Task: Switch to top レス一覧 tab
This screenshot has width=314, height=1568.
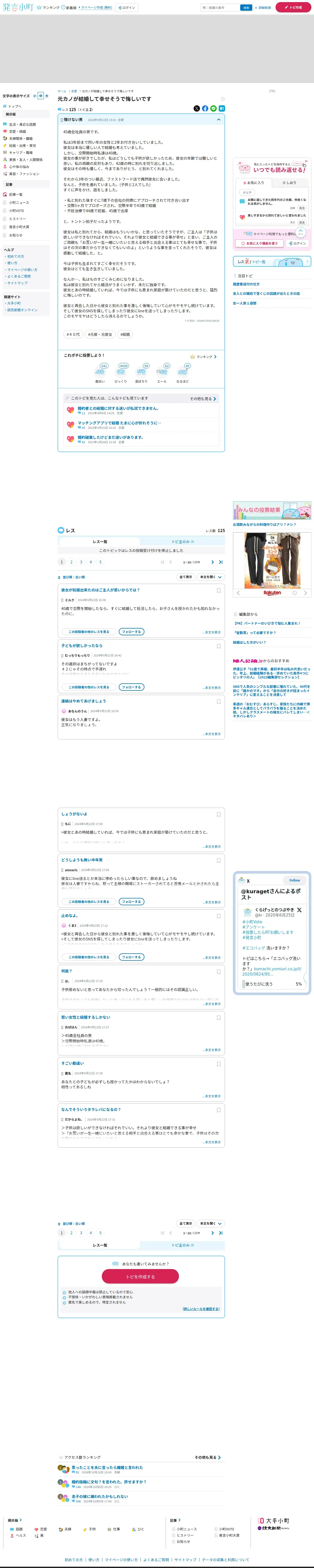Action: pos(100,542)
